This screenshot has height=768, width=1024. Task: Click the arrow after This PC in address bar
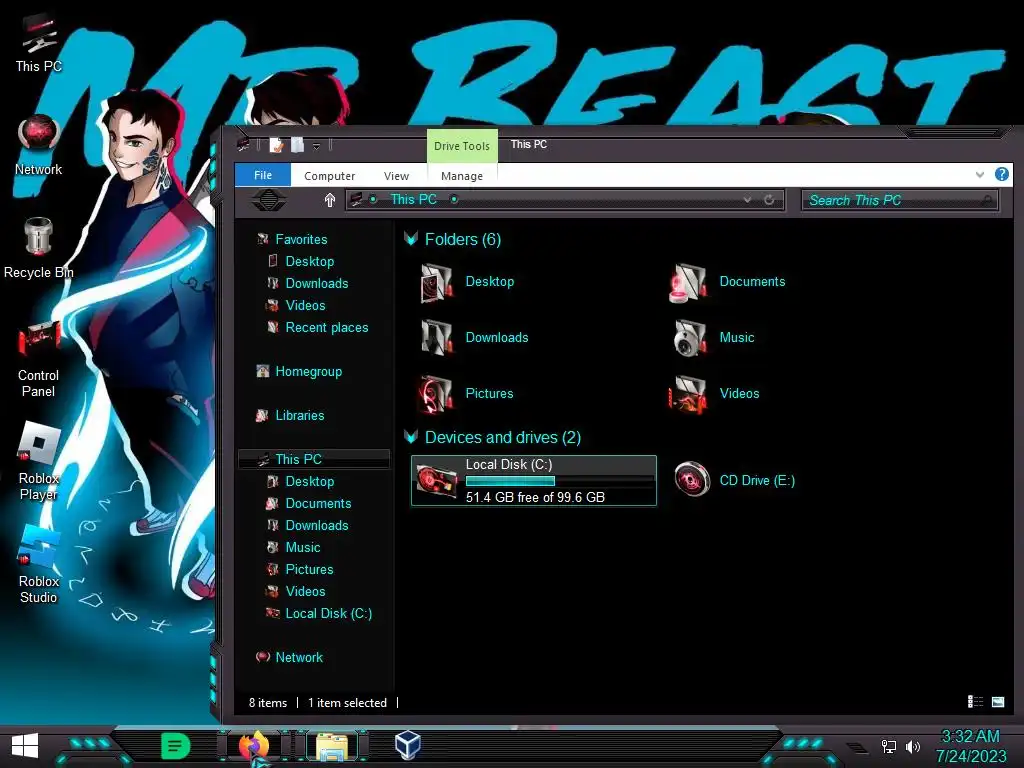[454, 199]
